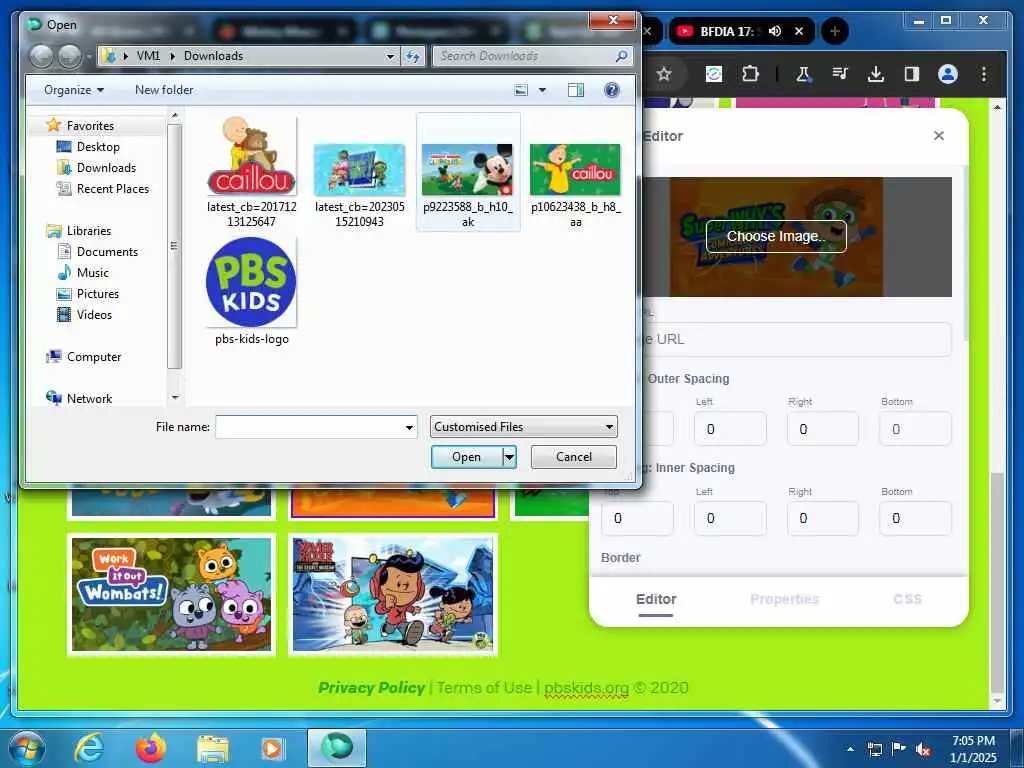The image size is (1024, 768).
Task: Switch to the Properties tab
Action: pyautogui.click(x=784, y=600)
